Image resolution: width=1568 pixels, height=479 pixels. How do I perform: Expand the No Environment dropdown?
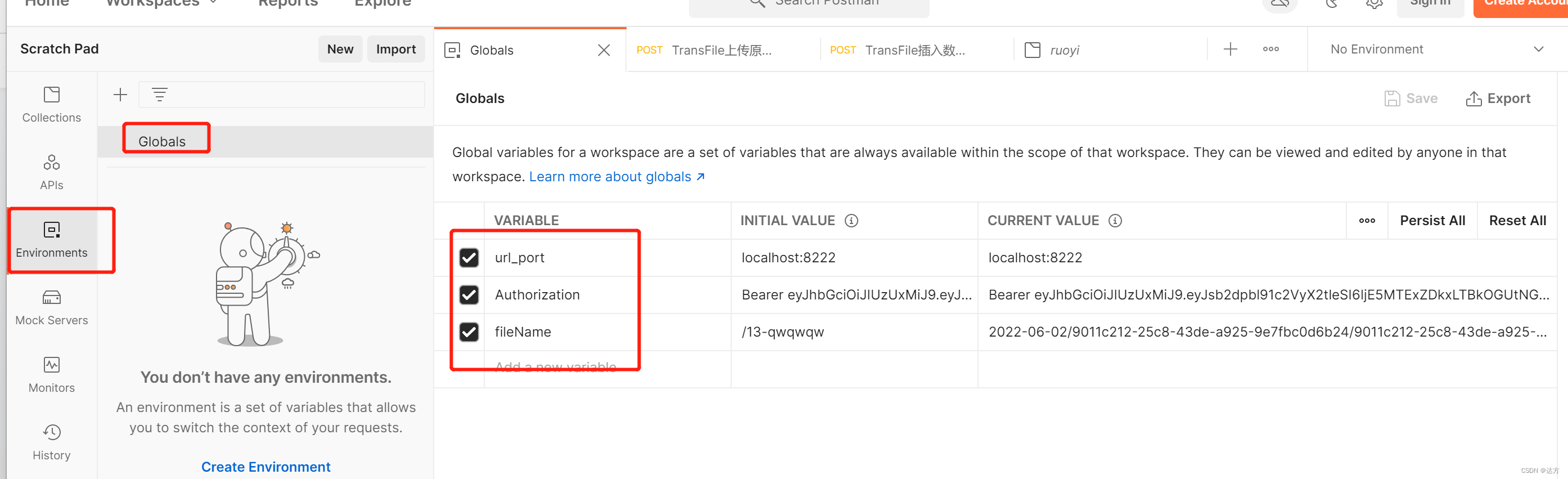click(1538, 50)
